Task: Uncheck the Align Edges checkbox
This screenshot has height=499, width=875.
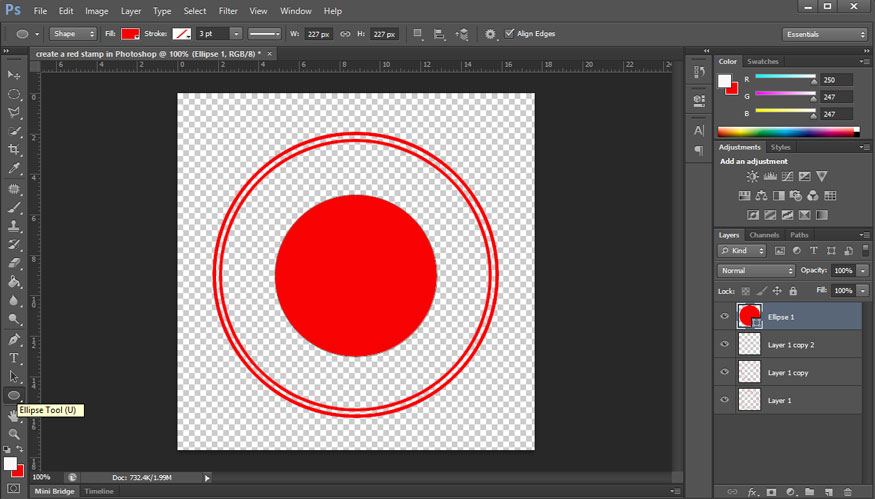Action: click(510, 33)
